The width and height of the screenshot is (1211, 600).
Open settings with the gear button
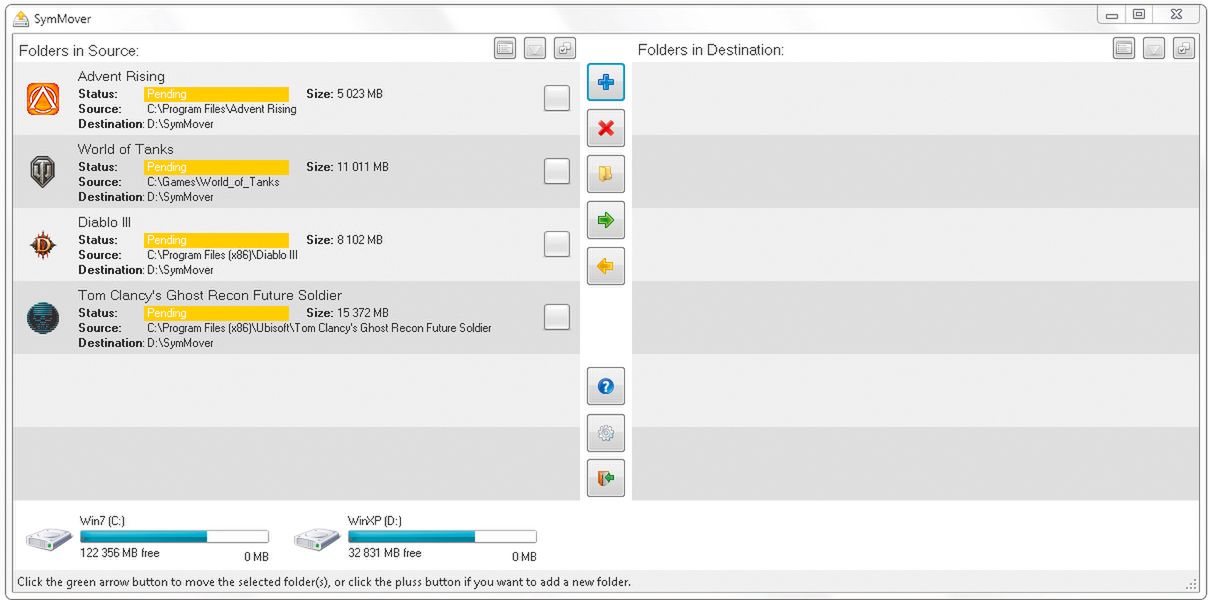606,433
